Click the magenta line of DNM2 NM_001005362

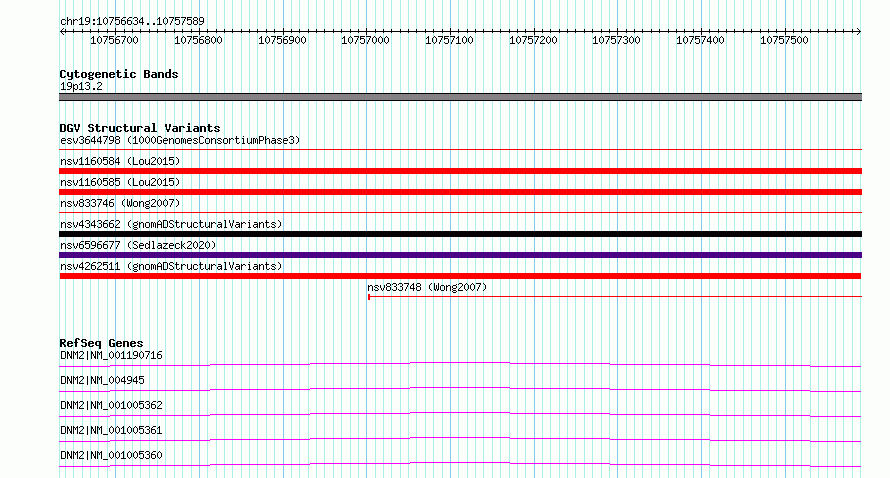tap(460, 414)
